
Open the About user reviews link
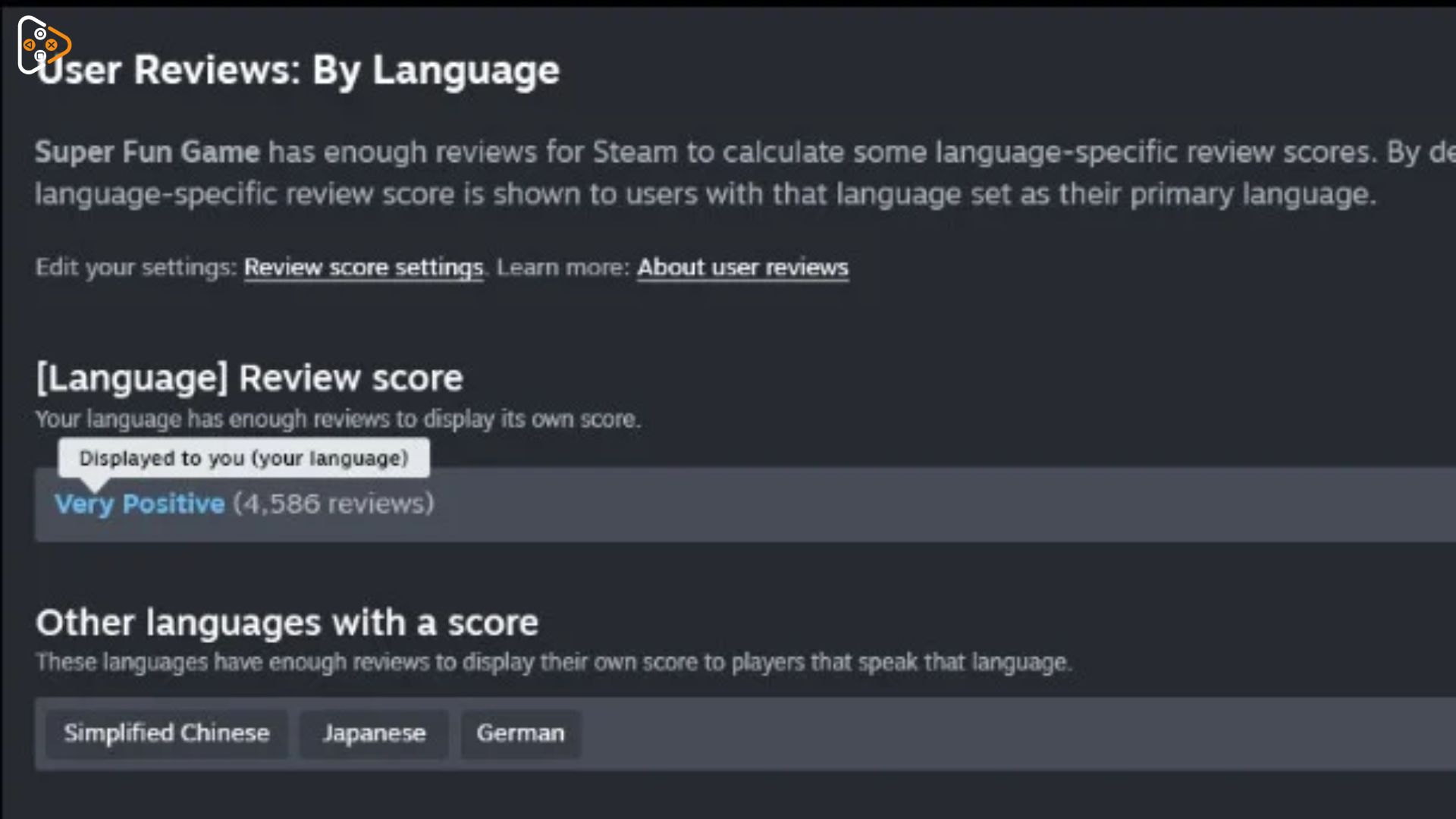click(742, 268)
